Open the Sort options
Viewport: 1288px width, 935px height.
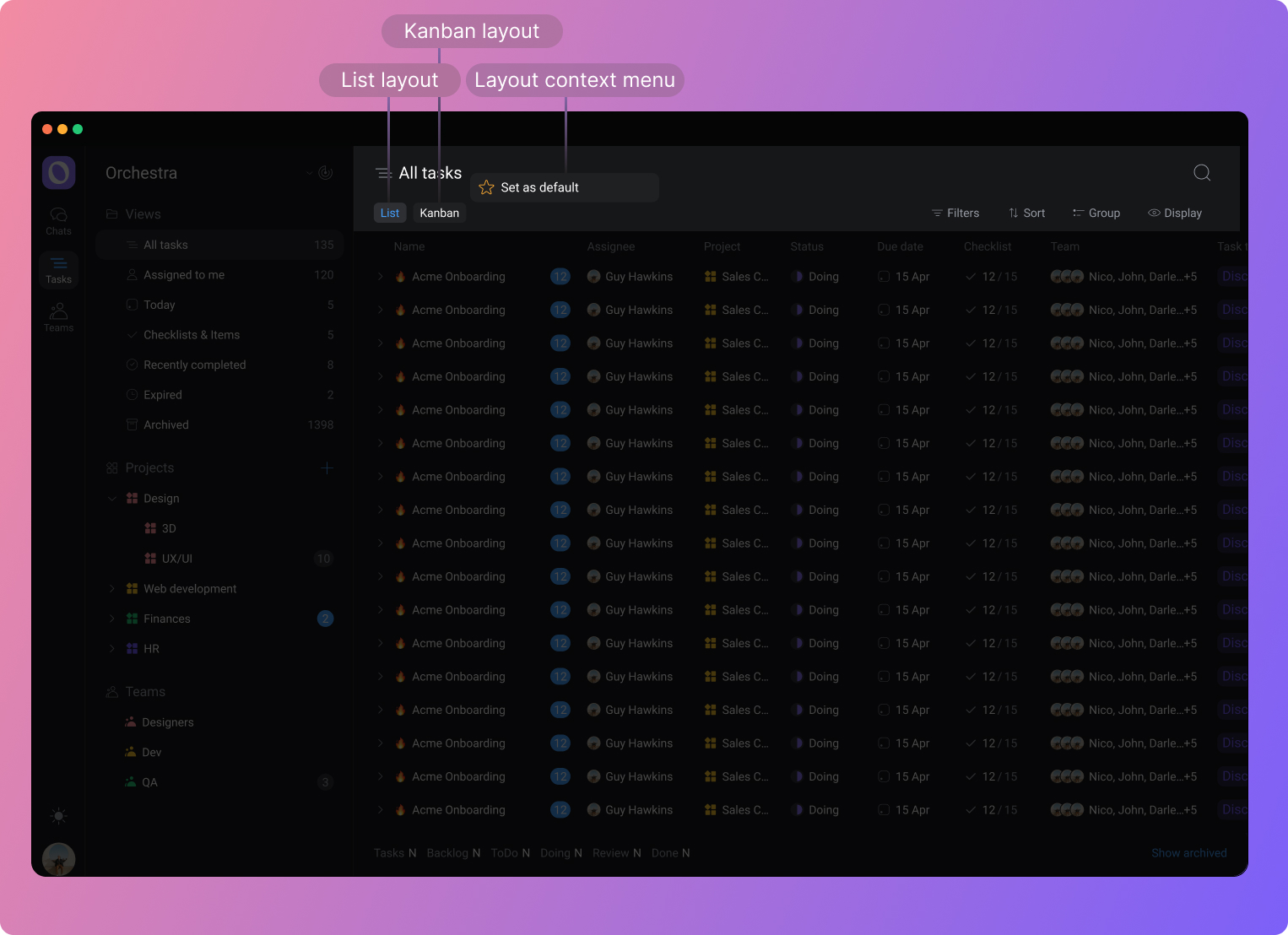1026,213
